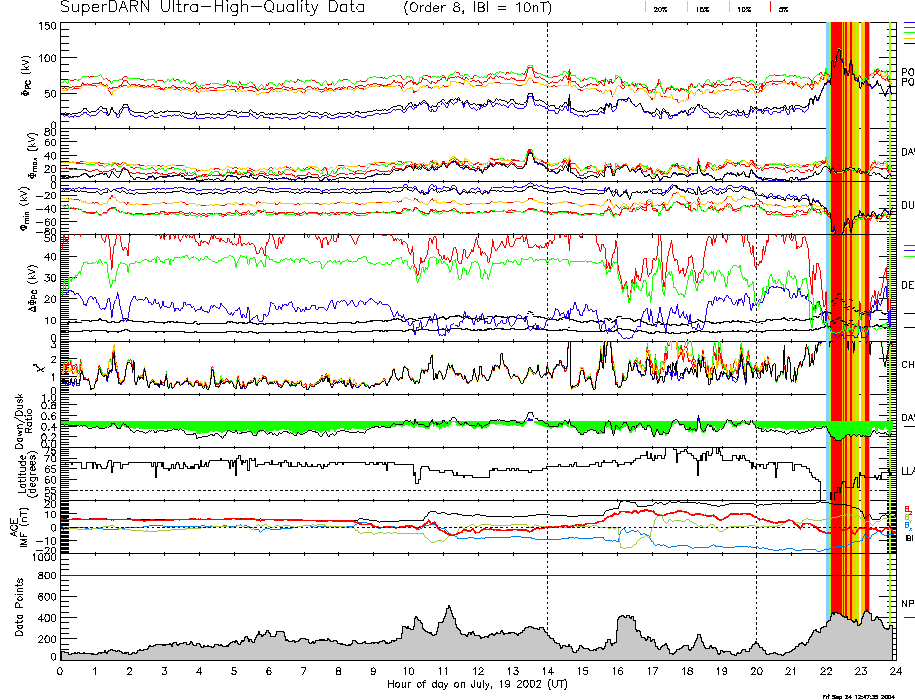The image size is (915, 700).
Task: Click the grey data points area near hour 16
Action: (625, 645)
